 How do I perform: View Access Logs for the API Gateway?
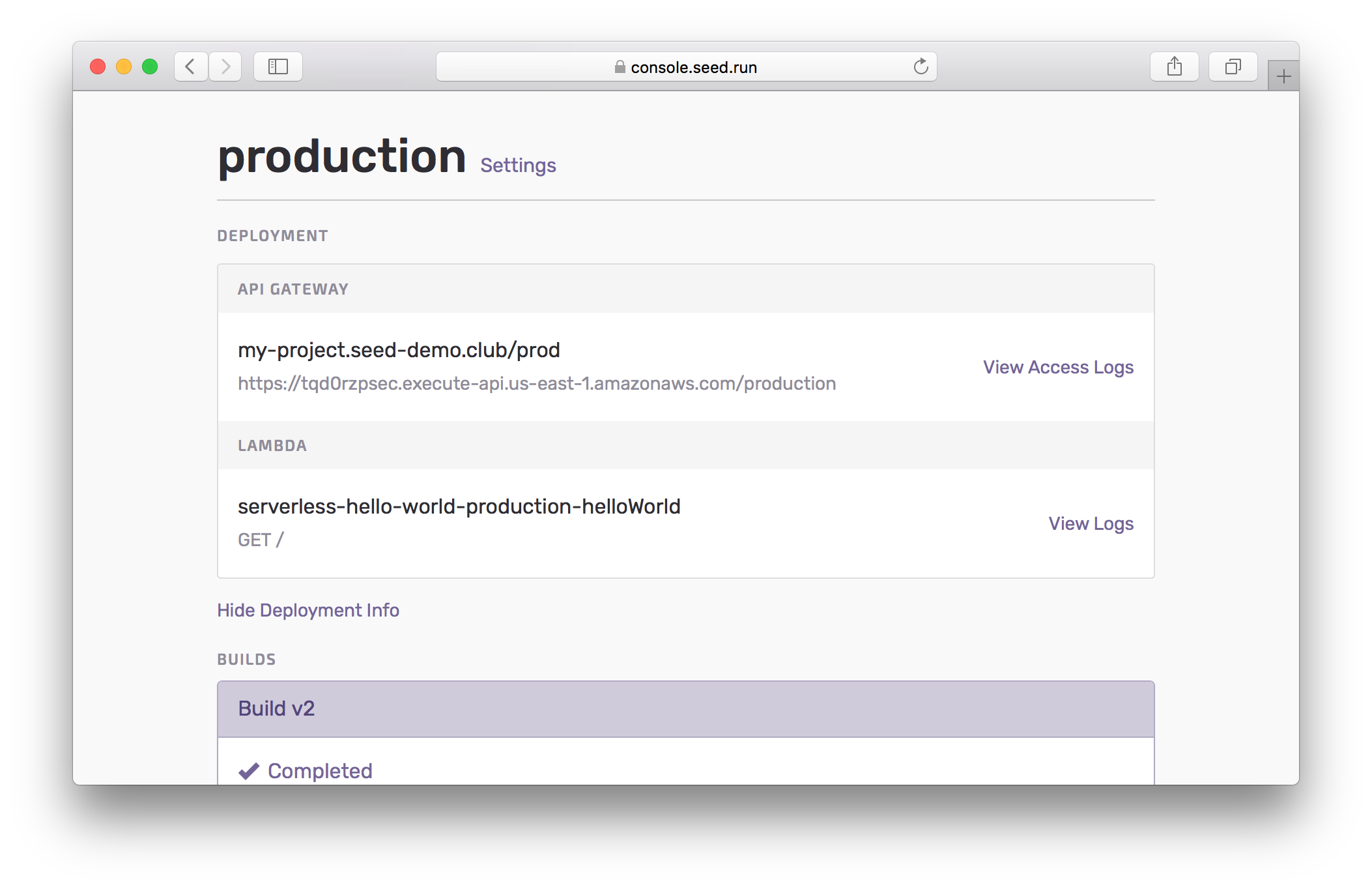pyautogui.click(x=1057, y=367)
